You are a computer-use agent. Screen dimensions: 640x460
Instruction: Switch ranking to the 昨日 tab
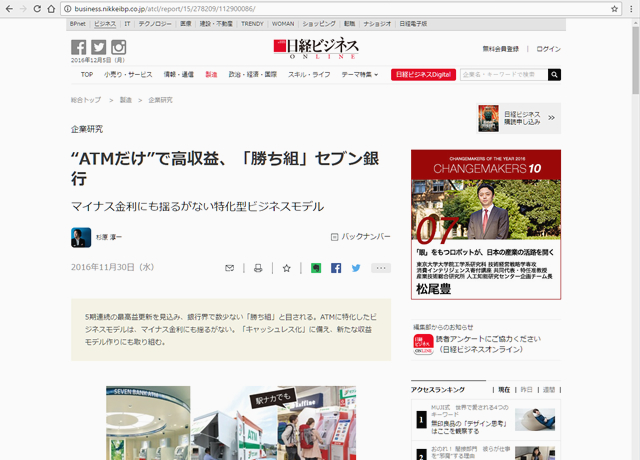526,390
